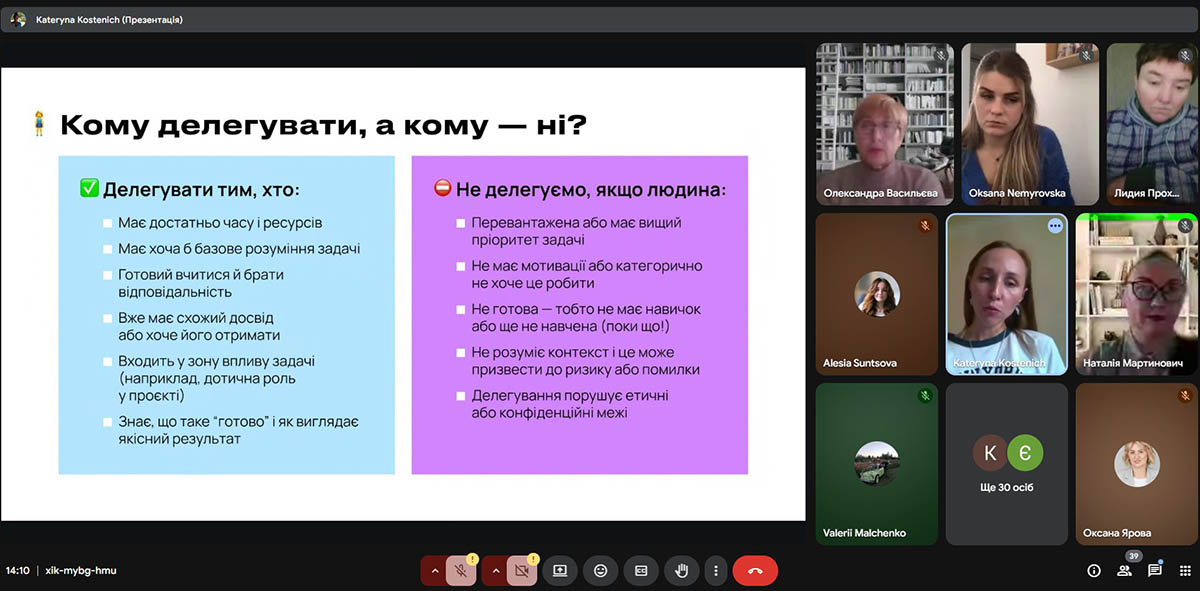Image resolution: width=1200 pixels, height=591 pixels.
Task: Open more options three-dot menu
Action: pos(714,570)
